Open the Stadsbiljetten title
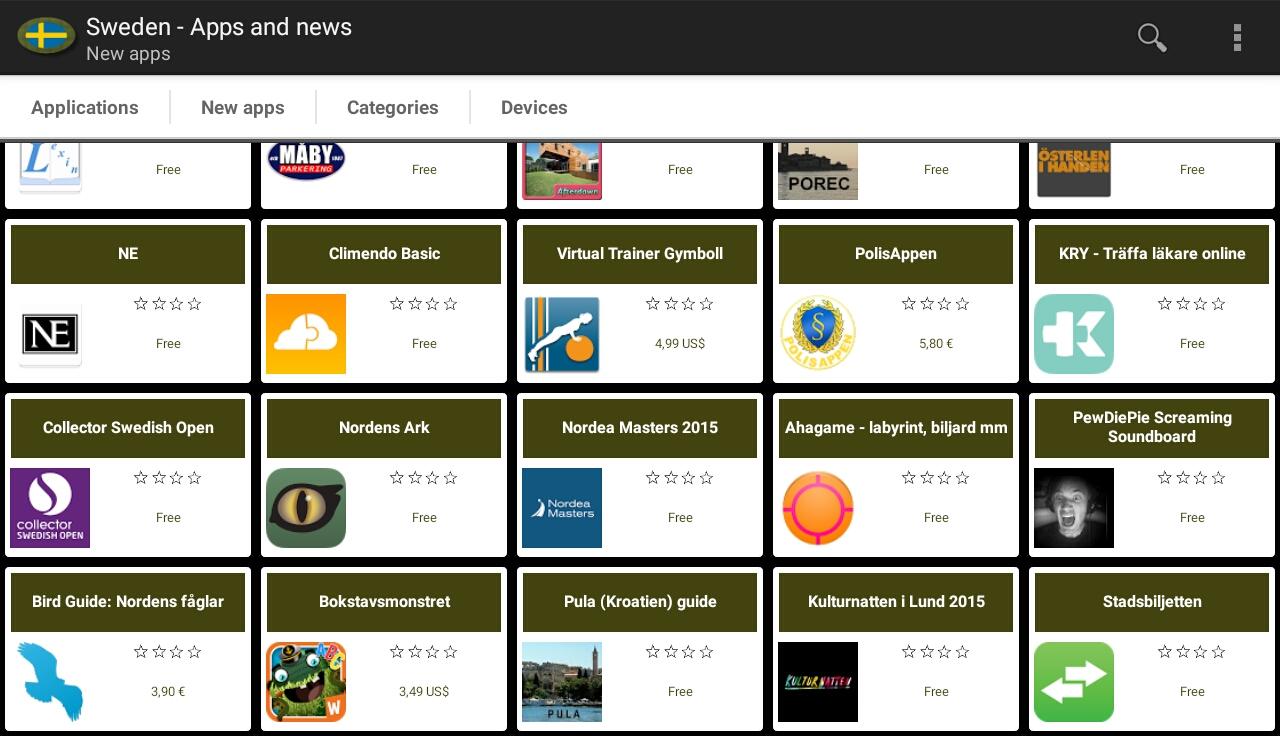This screenshot has height=736, width=1280. (x=1152, y=602)
